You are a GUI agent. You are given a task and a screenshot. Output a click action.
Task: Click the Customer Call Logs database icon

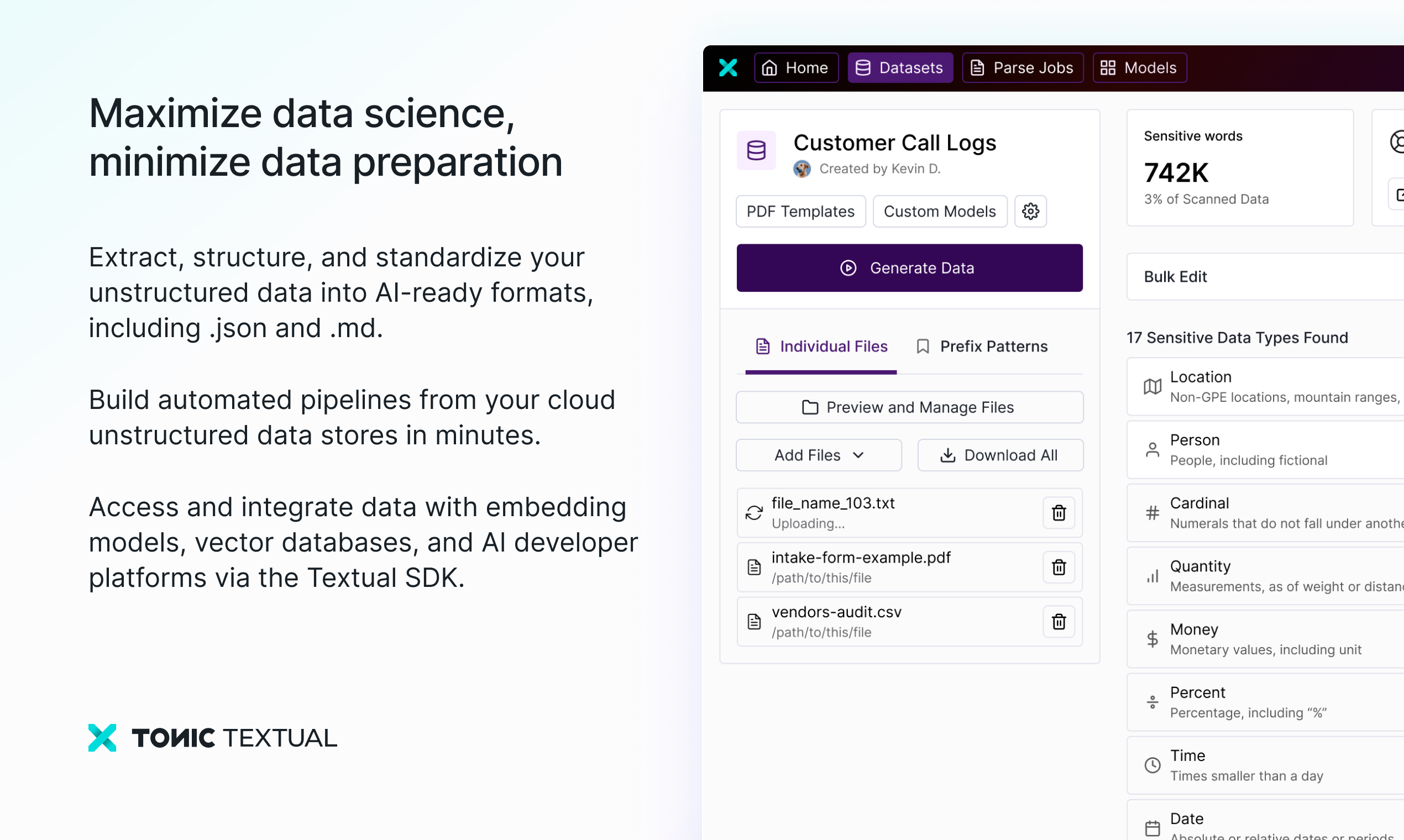[x=756, y=150]
